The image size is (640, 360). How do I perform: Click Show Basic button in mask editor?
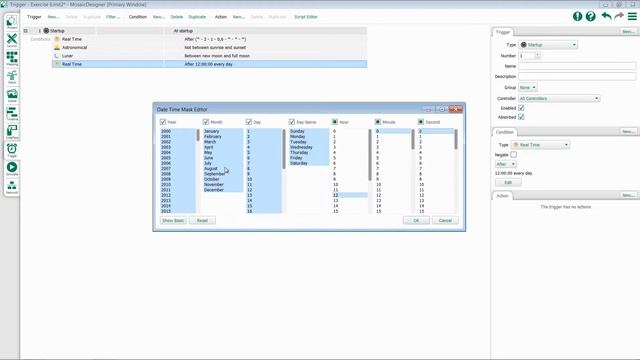pyautogui.click(x=173, y=220)
